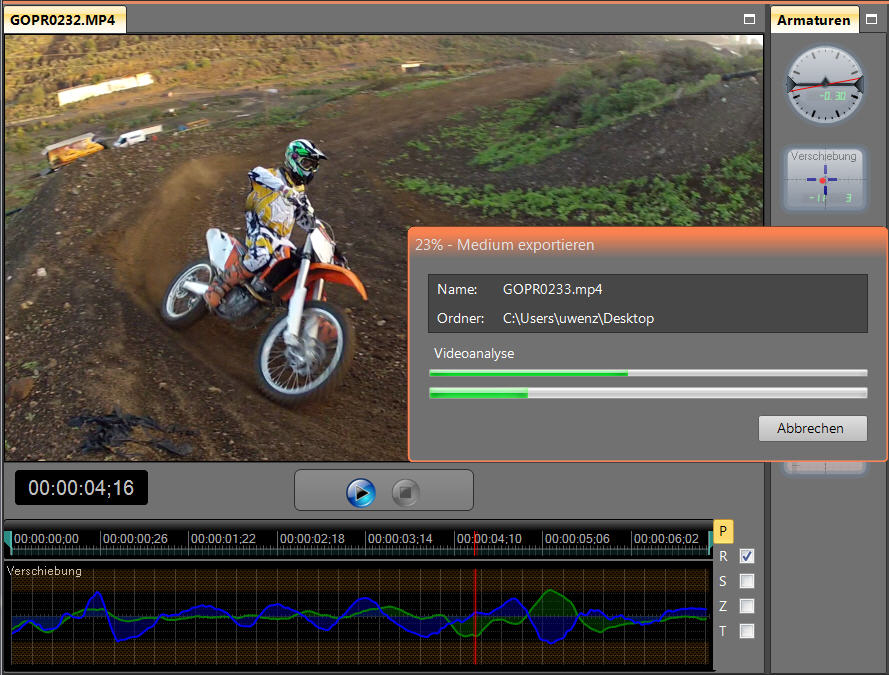This screenshot has width=889, height=675.
Task: Maximize the Armaturen panel
Action: 874,19
